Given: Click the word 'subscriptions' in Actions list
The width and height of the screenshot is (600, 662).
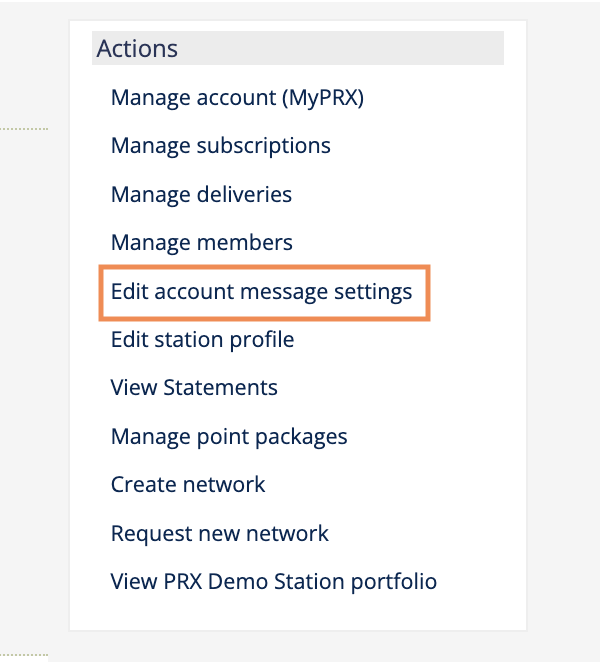Looking at the screenshot, I should pyautogui.click(x=265, y=146).
